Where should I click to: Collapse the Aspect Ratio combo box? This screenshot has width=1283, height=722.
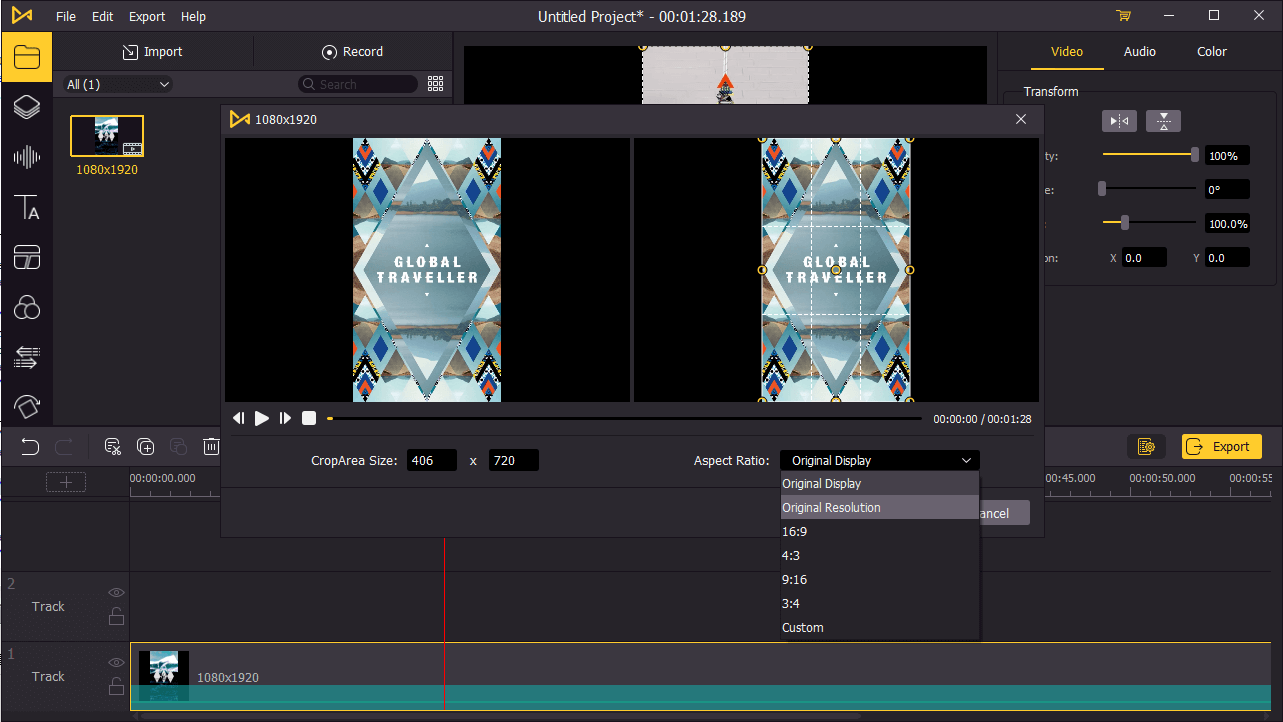pos(880,460)
